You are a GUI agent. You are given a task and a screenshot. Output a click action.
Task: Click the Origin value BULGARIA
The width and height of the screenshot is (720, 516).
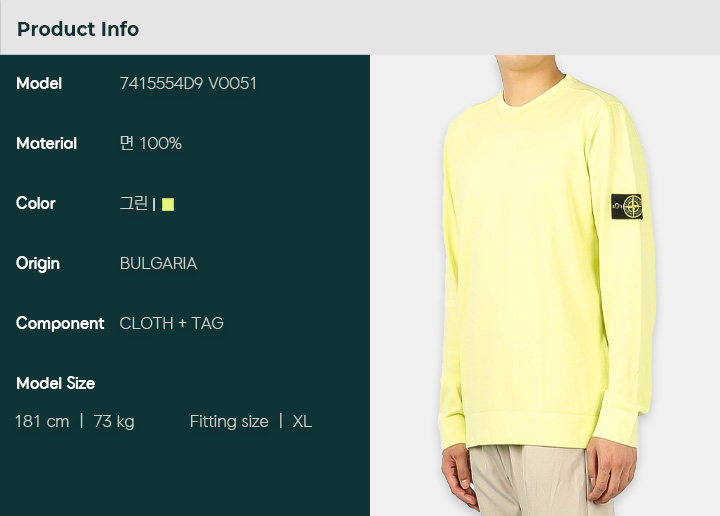(158, 264)
